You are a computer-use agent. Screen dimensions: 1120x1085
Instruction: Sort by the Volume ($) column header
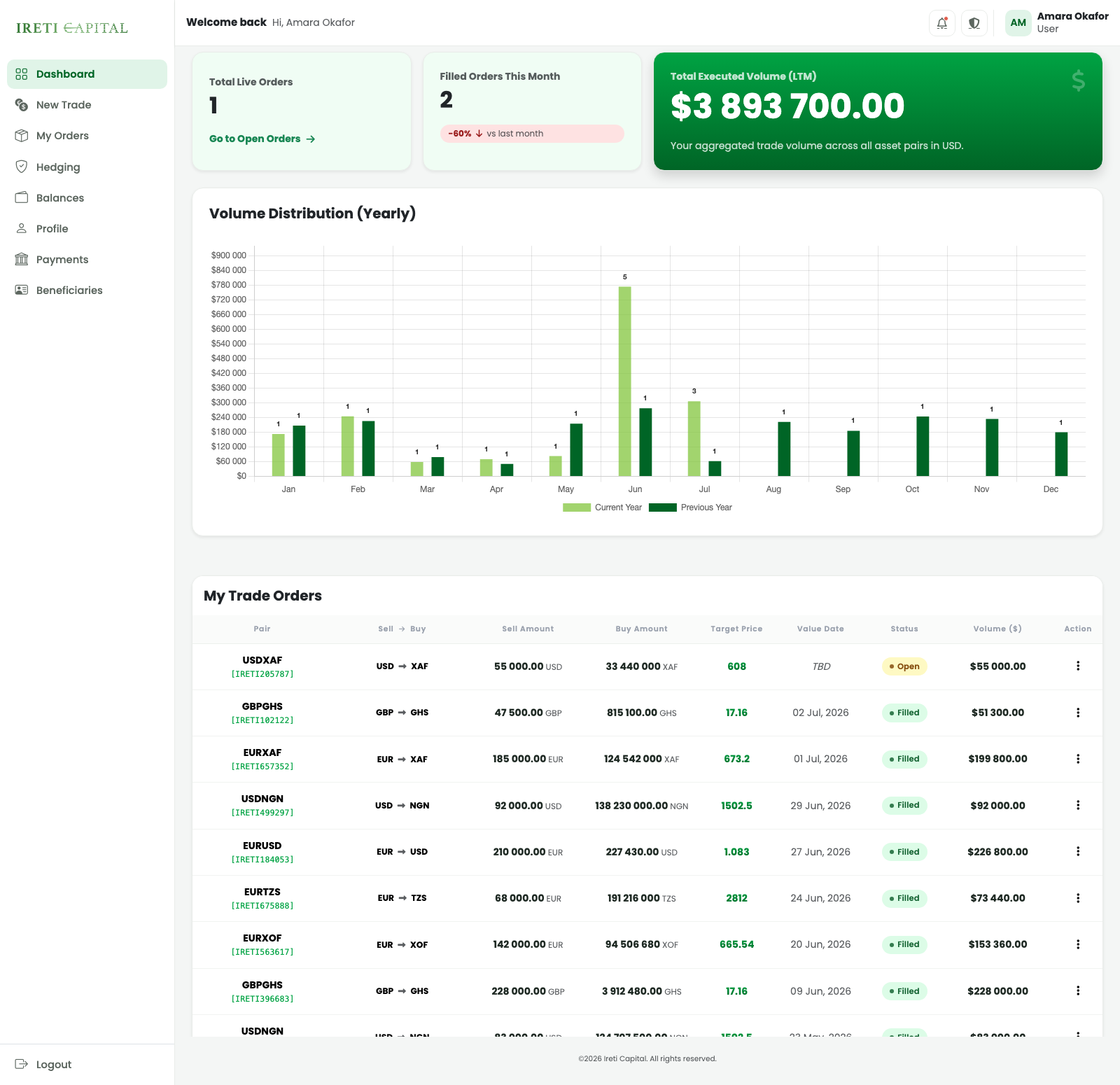tap(997, 629)
